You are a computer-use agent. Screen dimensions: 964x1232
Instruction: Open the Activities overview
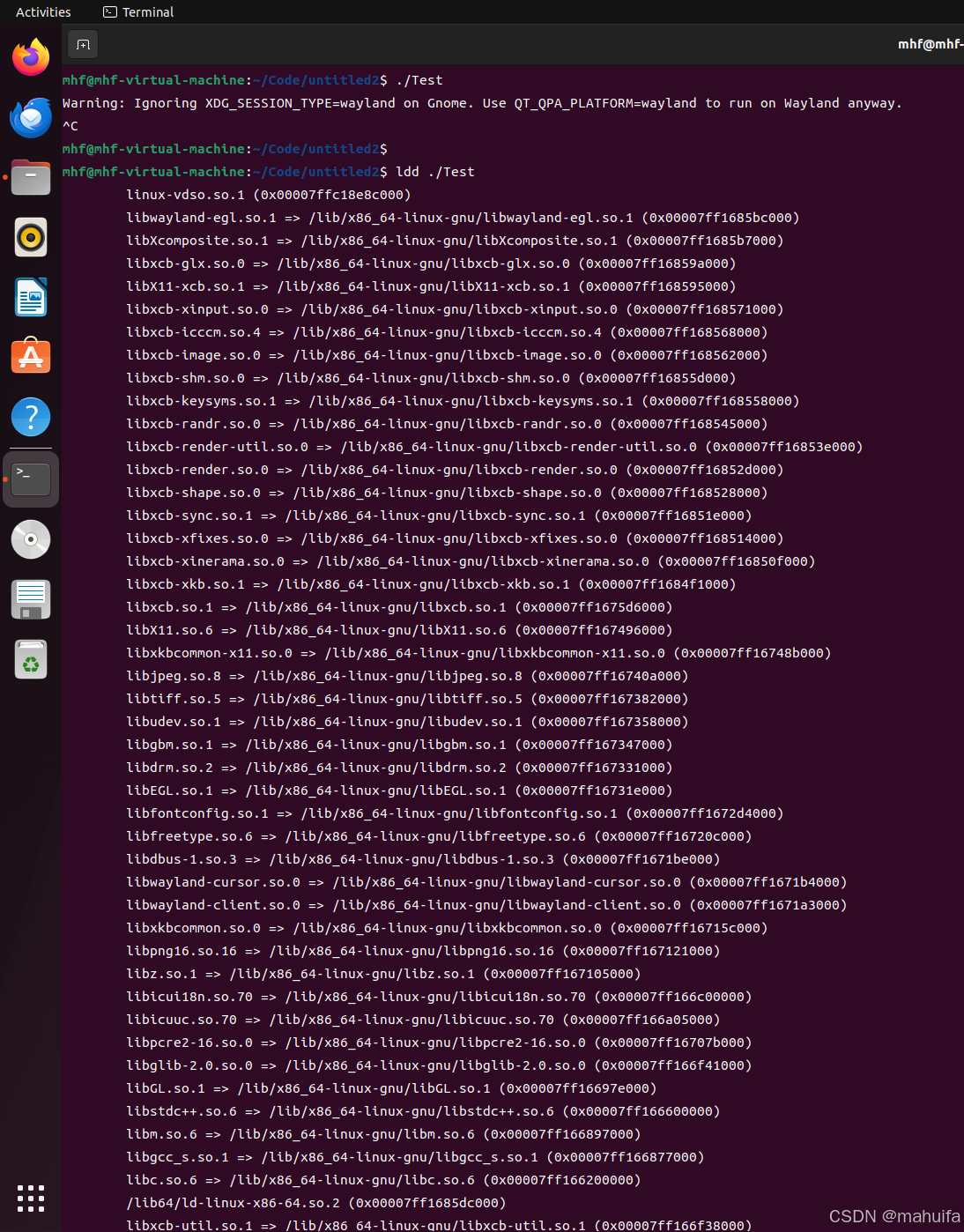43,12
